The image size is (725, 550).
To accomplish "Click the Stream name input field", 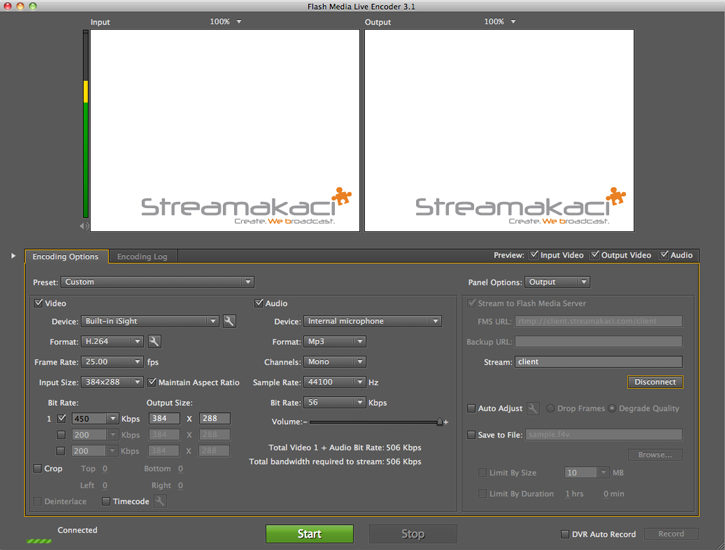I will (599, 362).
